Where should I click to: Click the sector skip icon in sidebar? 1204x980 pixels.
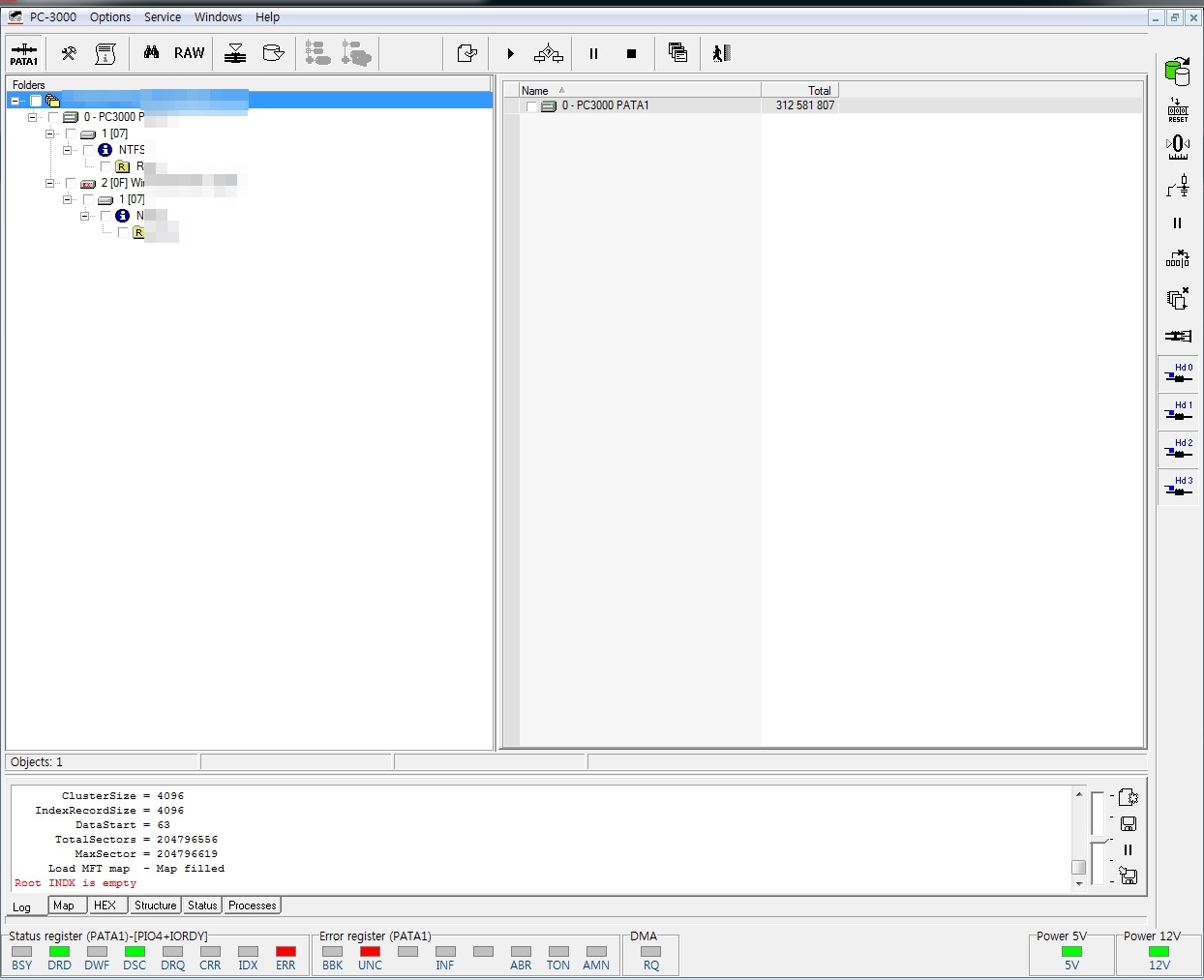(1178, 259)
